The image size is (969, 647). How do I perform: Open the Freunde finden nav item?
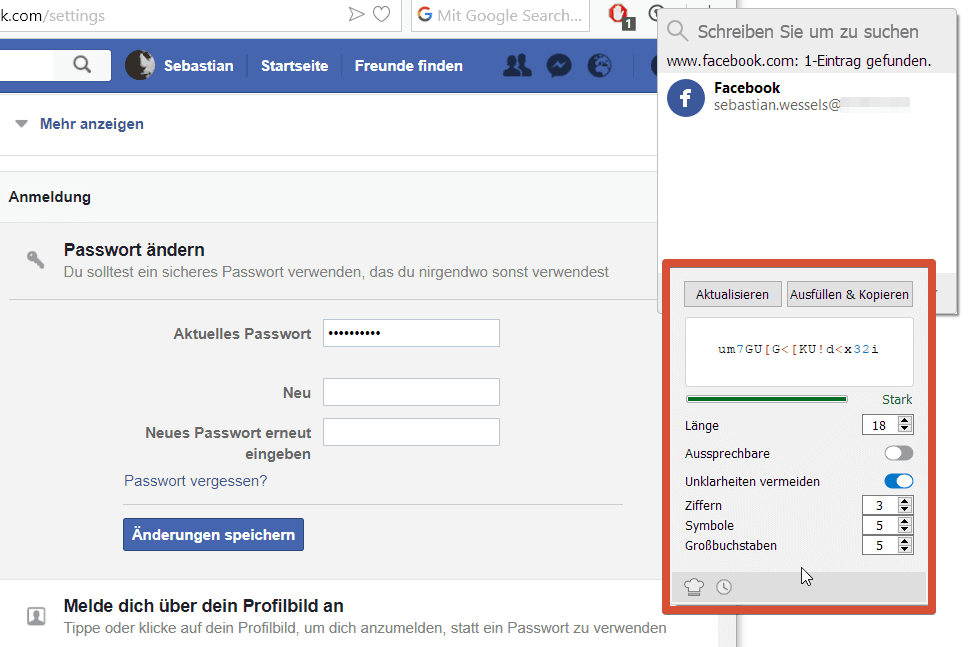pyautogui.click(x=408, y=66)
